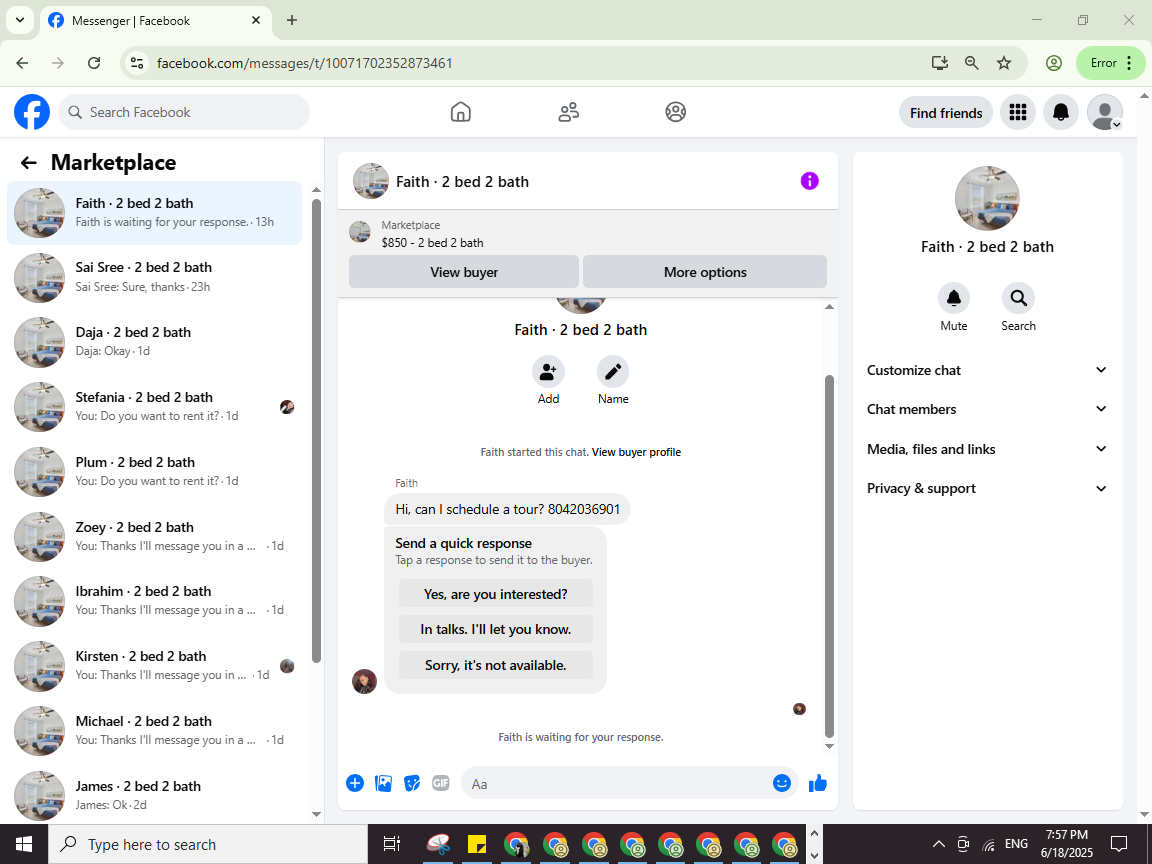The image size is (1152, 864).
Task: Reload the Facebook page
Action: (94, 63)
